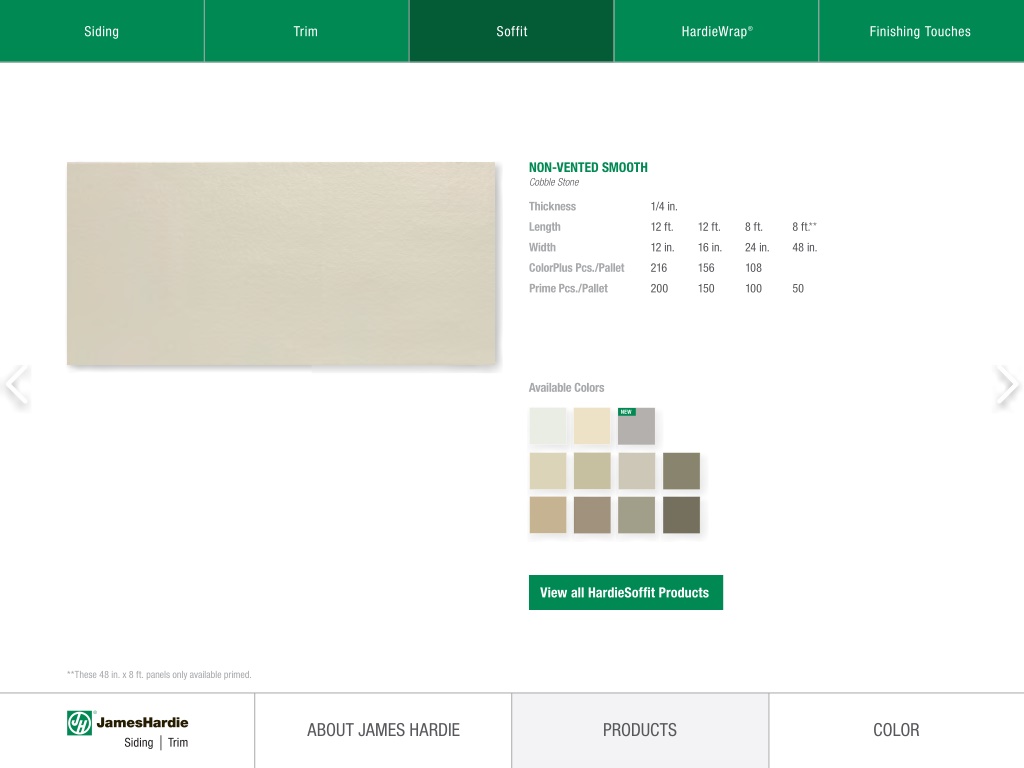Select tan swatch starting third row

click(x=548, y=515)
